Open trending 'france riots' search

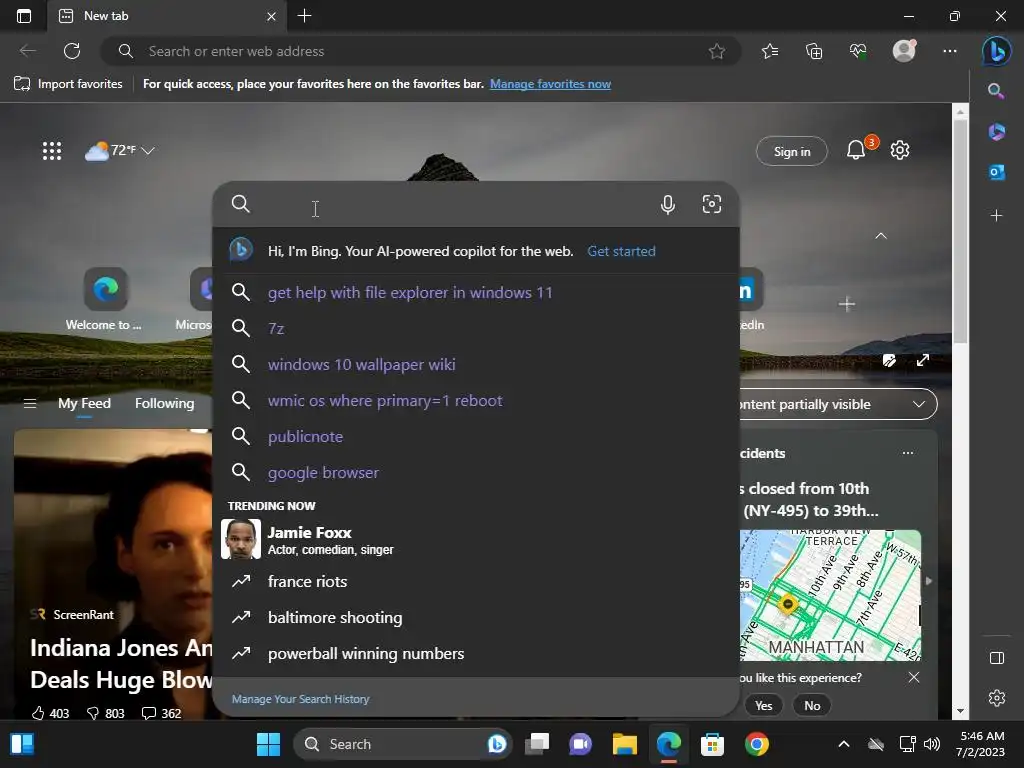coord(477,581)
